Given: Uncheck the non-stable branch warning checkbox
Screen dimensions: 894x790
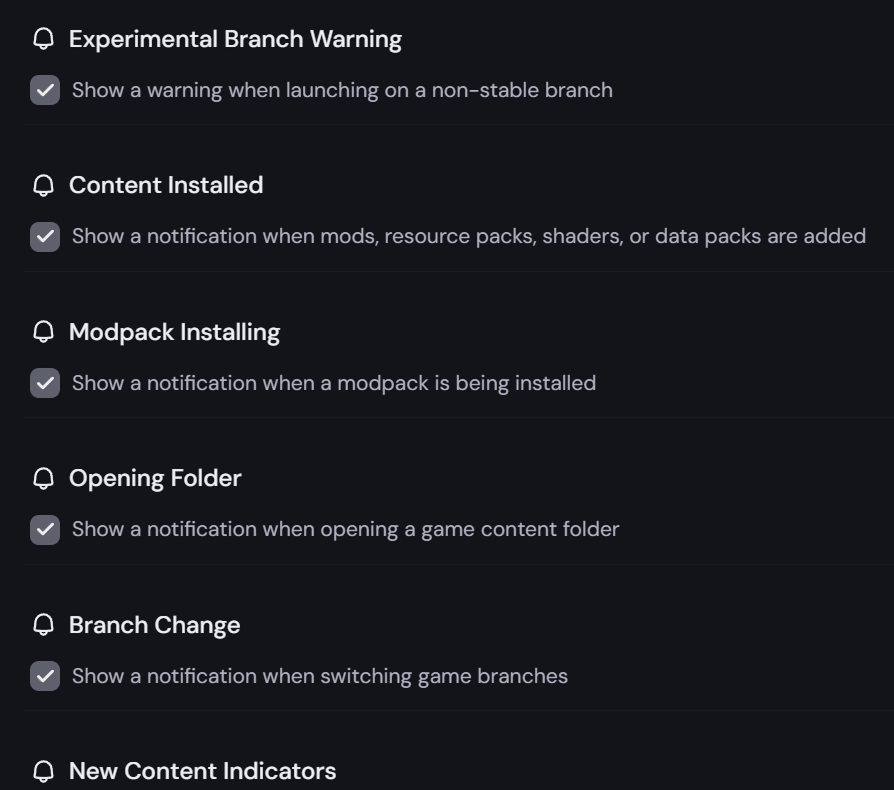Looking at the screenshot, I should [x=45, y=90].
